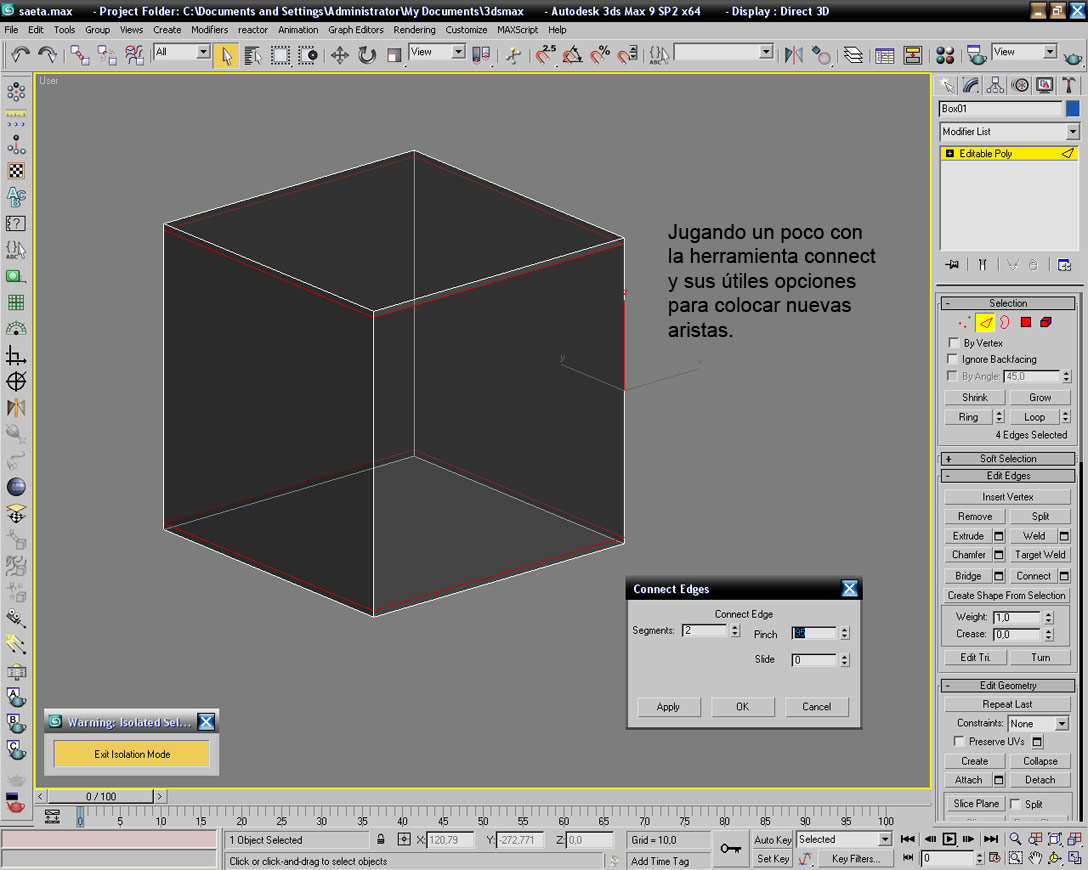
Task: Toggle Angle Snap icon
Action: 572,55
